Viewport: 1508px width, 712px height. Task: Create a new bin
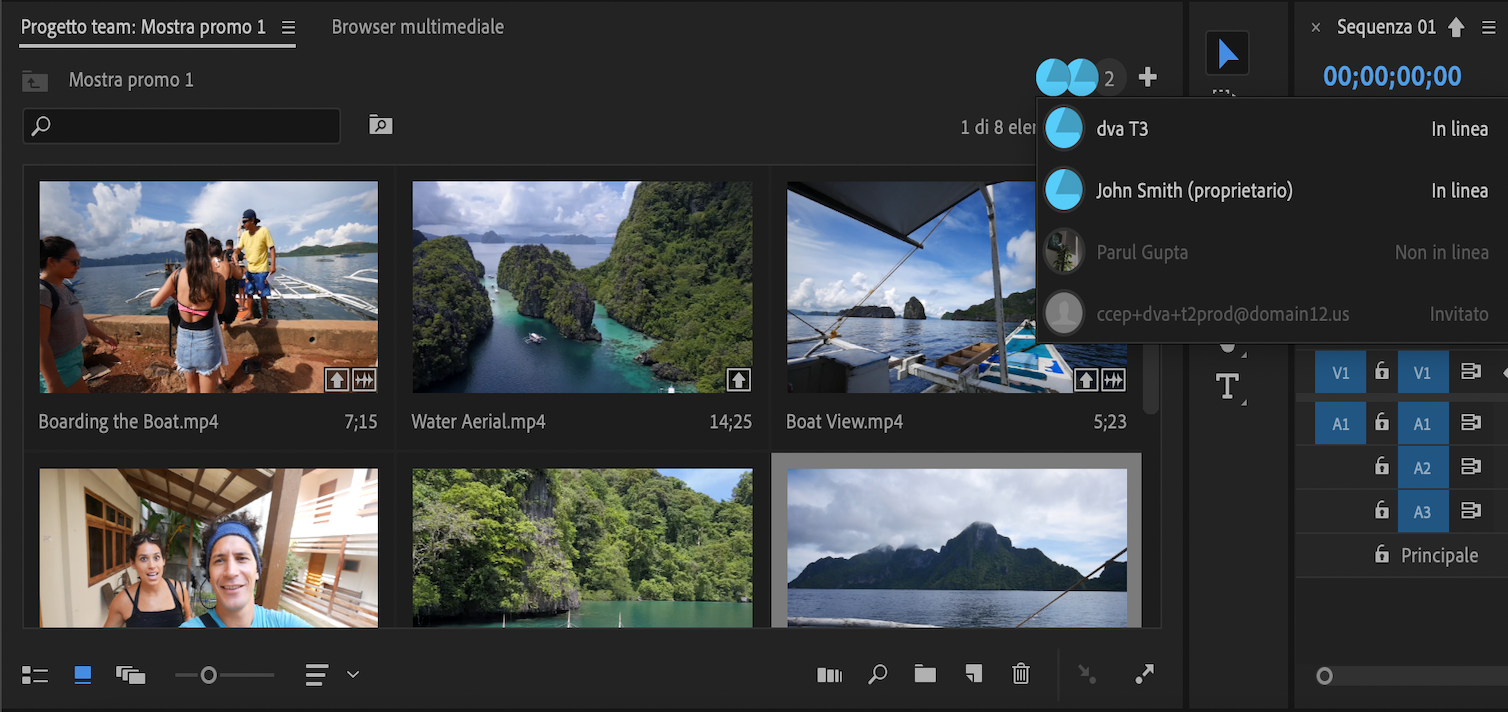[x=925, y=675]
